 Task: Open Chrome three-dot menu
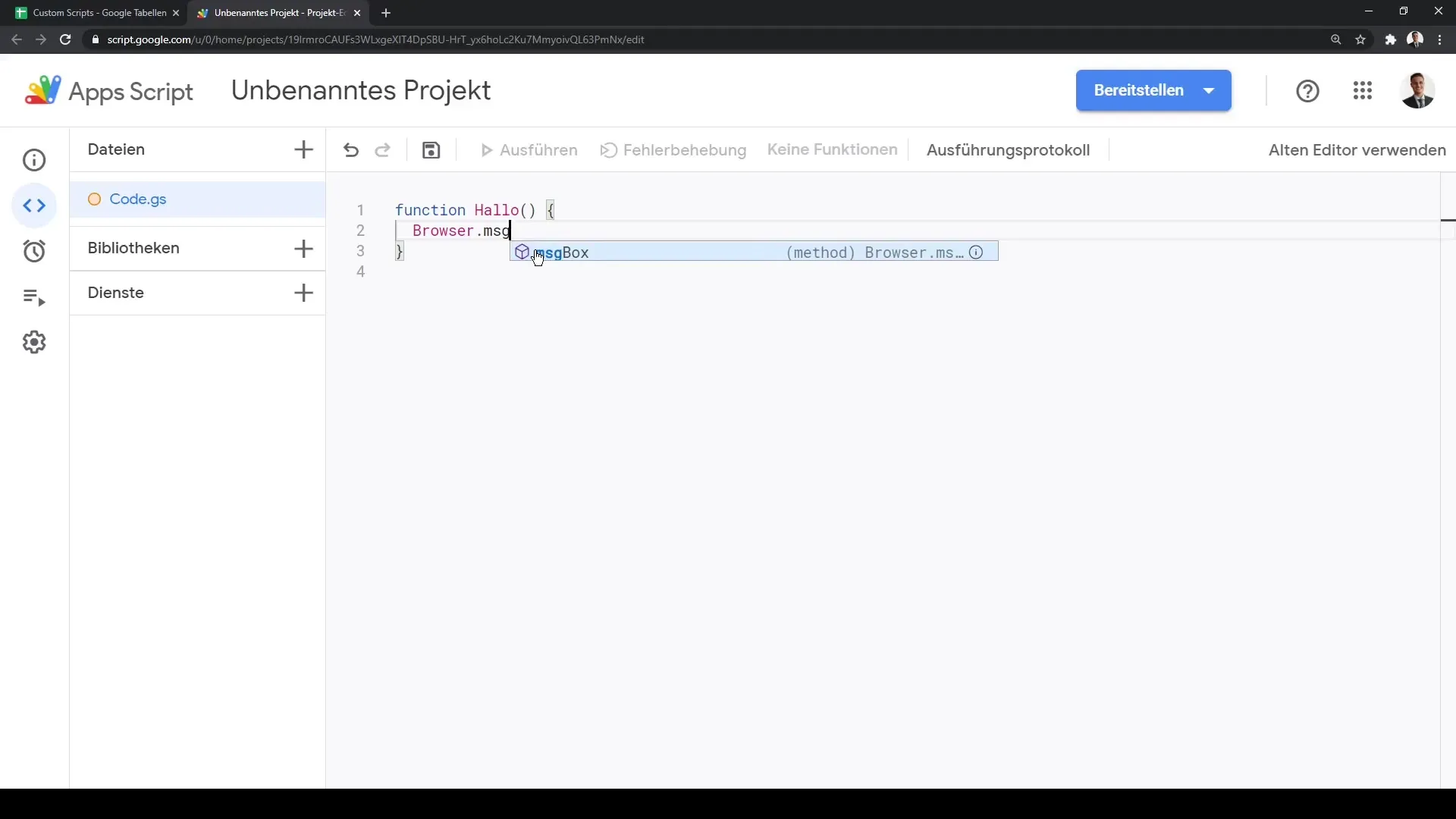(x=1440, y=39)
